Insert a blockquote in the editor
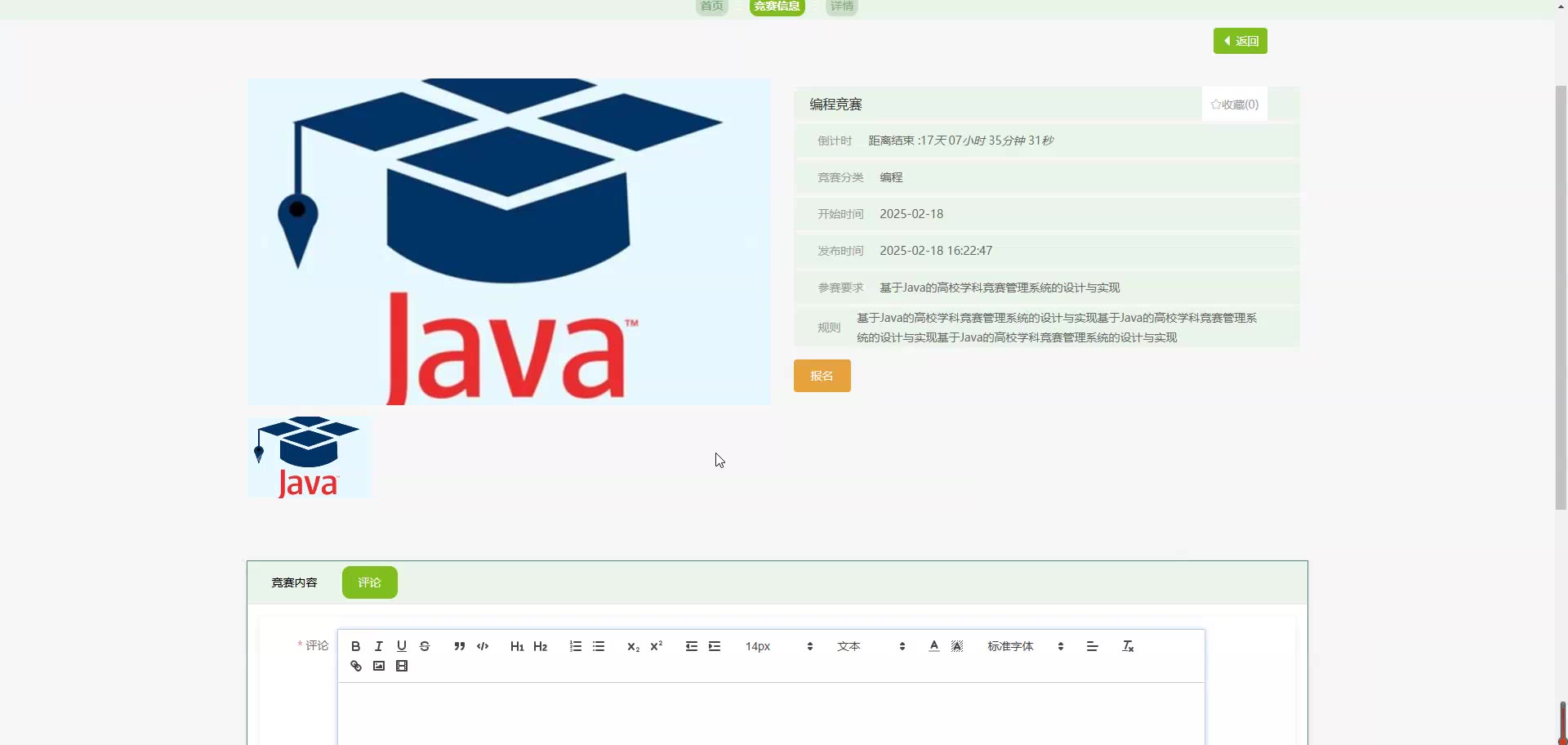The width and height of the screenshot is (1568, 745). tap(460, 646)
